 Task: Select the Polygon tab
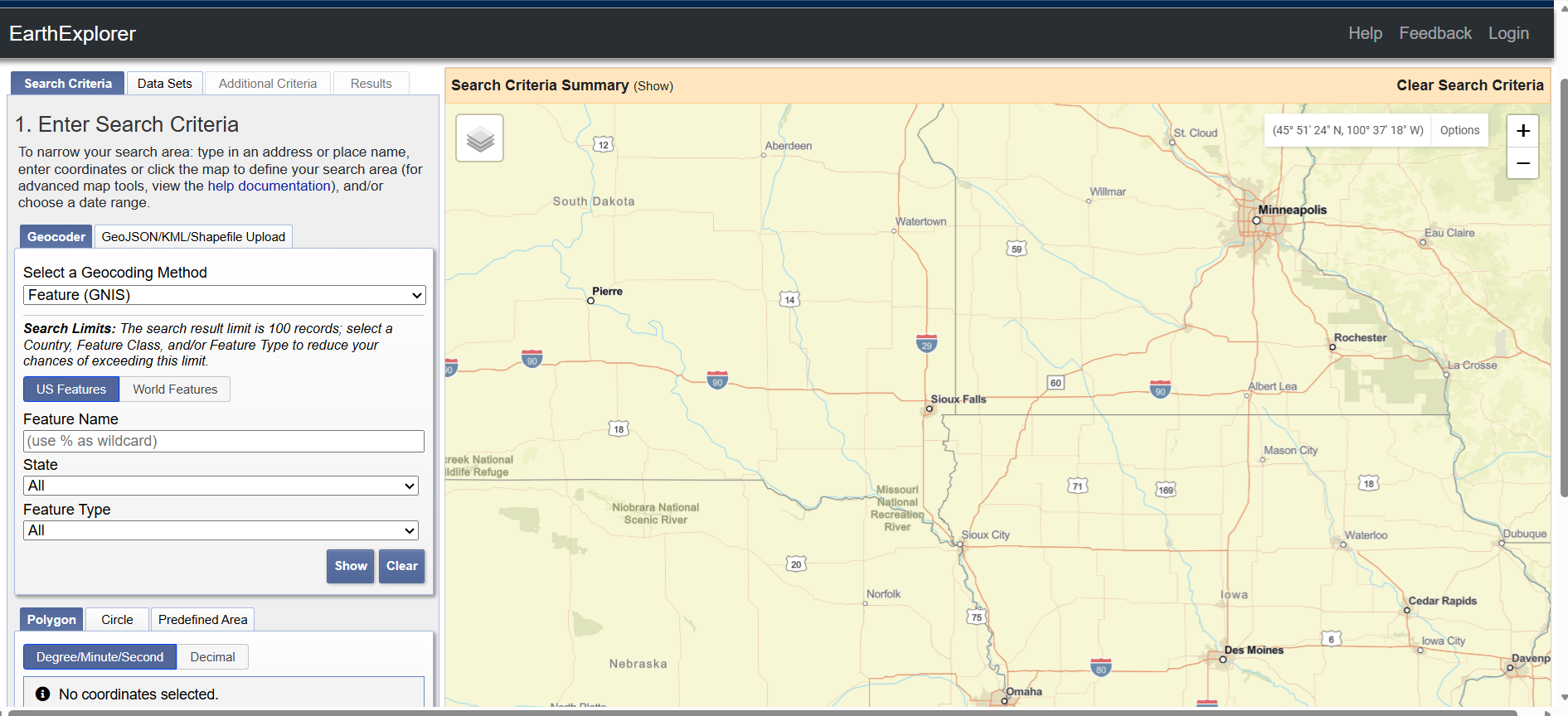pyautogui.click(x=51, y=620)
